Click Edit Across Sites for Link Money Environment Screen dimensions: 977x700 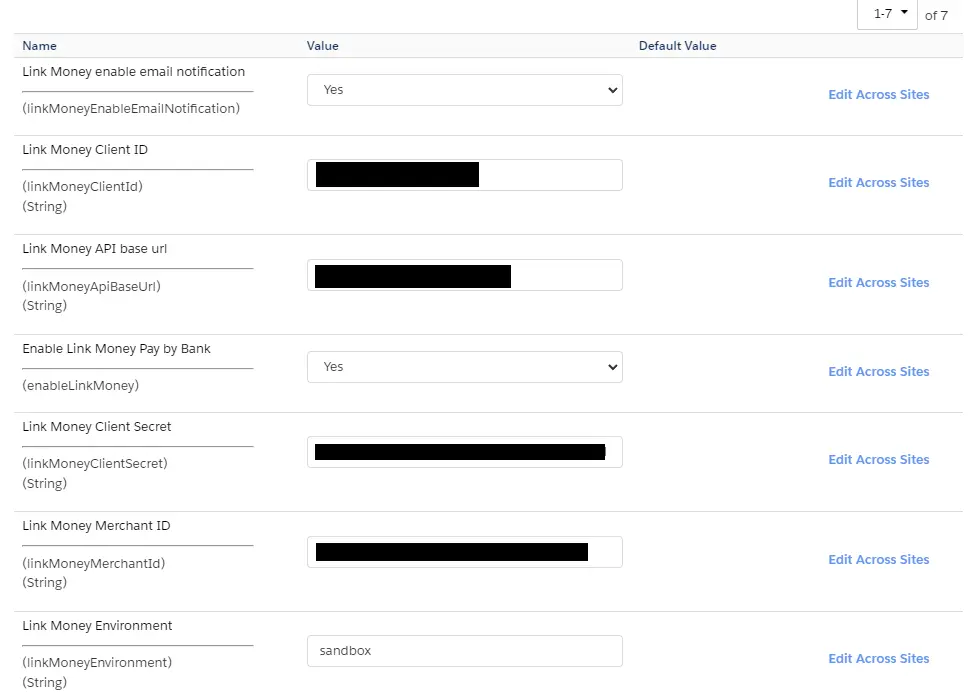tap(879, 659)
